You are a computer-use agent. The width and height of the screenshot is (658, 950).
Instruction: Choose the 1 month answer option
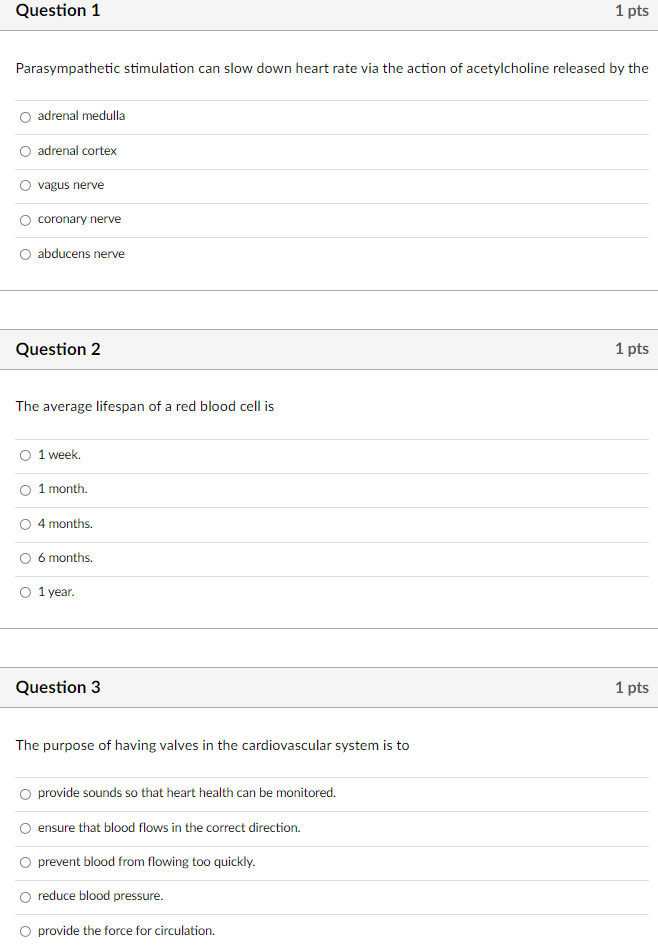(24, 489)
